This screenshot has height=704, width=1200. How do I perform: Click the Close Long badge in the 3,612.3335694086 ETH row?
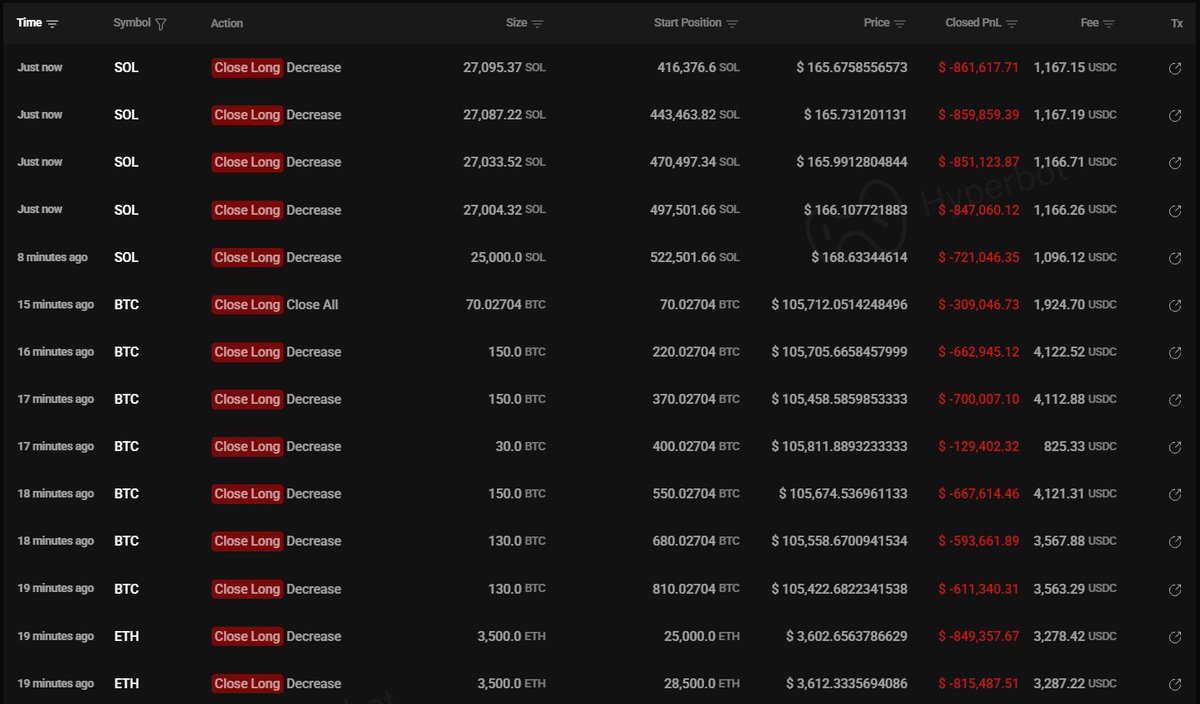click(x=247, y=684)
